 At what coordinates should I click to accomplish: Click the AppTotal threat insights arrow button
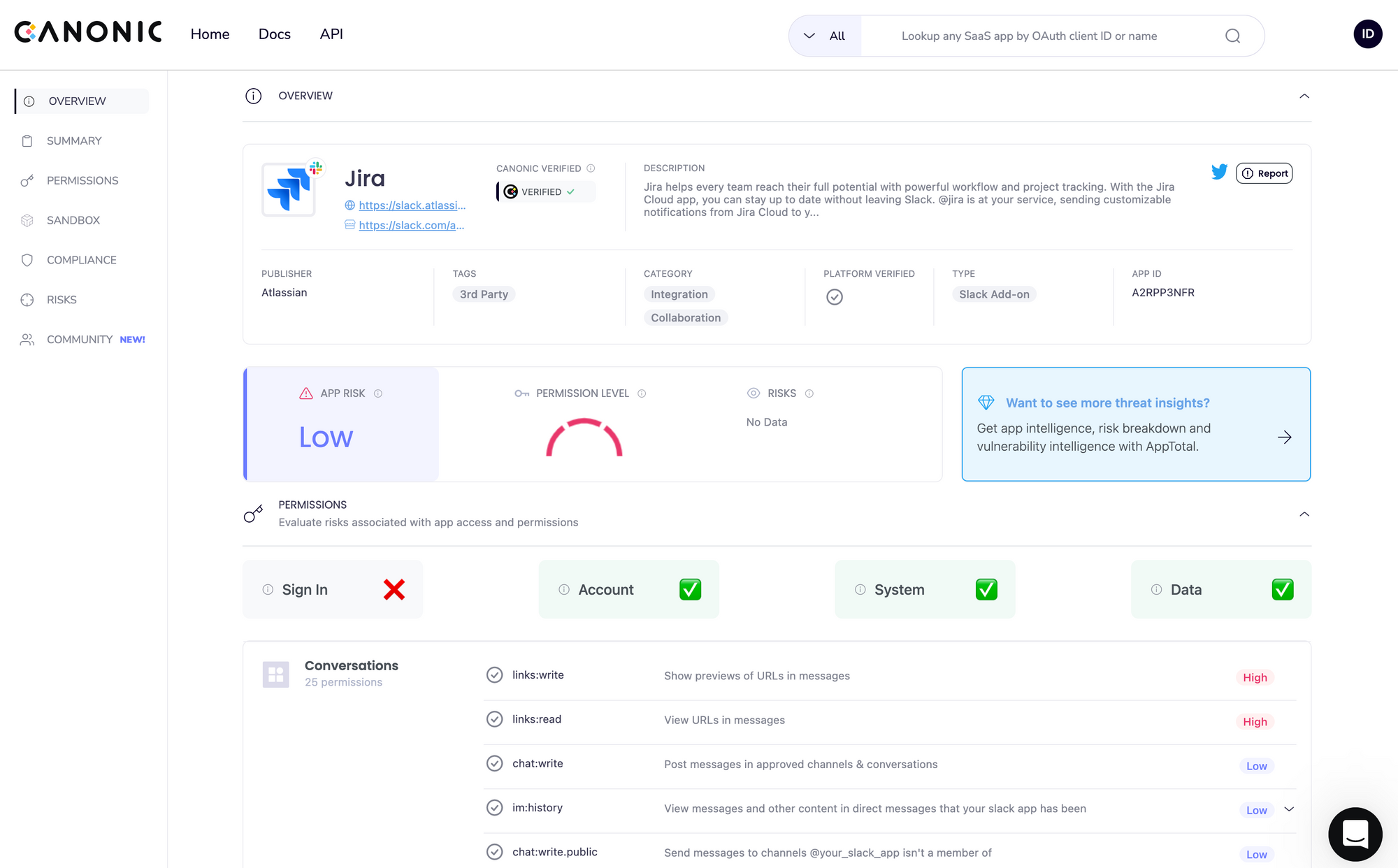(1284, 437)
